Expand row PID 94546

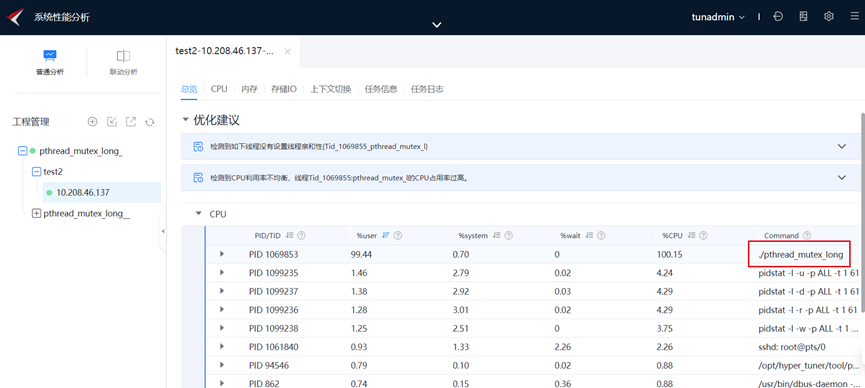[222, 365]
